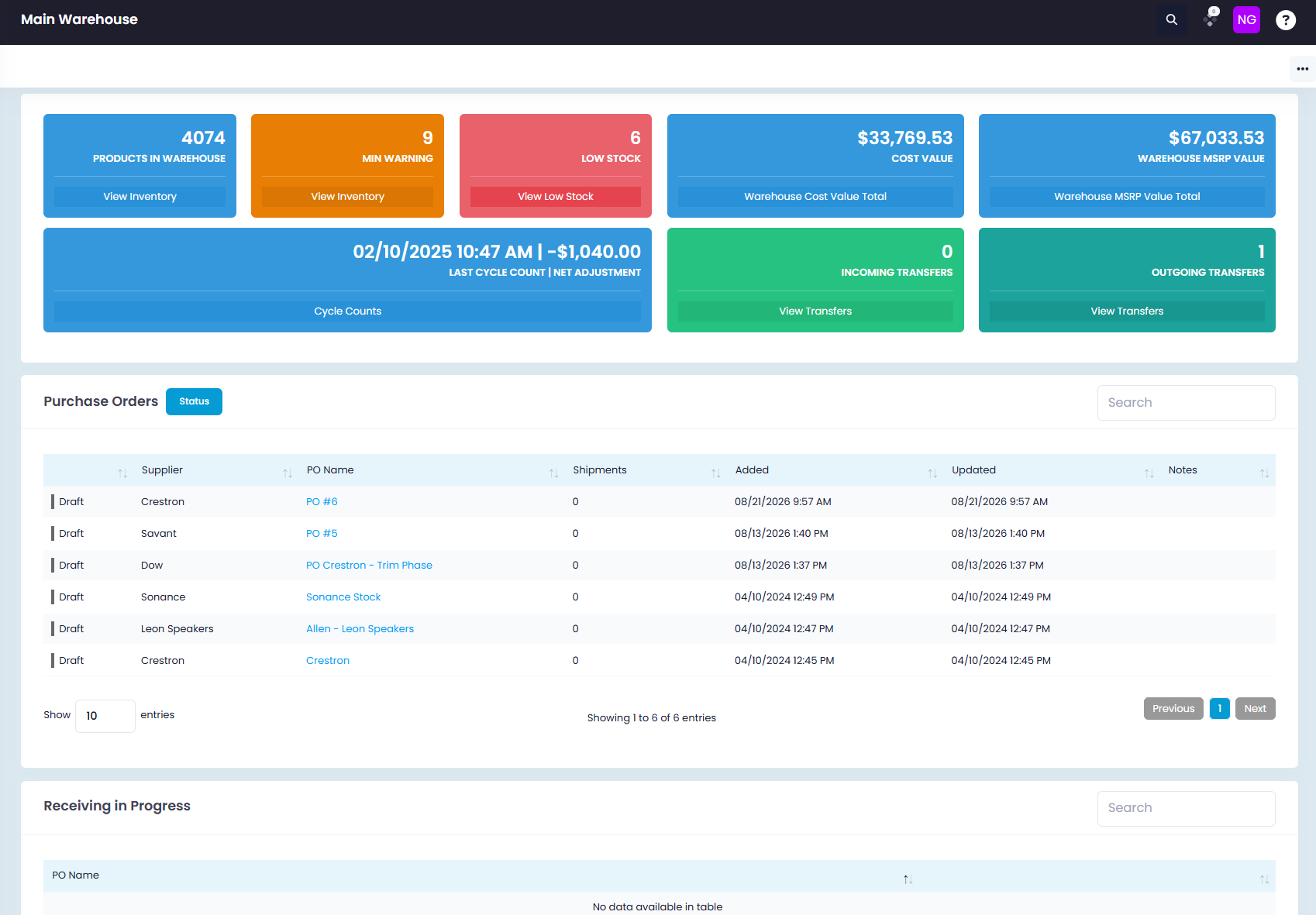Click the Added column header
Viewport: 1316px width, 915px height.
pyautogui.click(x=752, y=470)
